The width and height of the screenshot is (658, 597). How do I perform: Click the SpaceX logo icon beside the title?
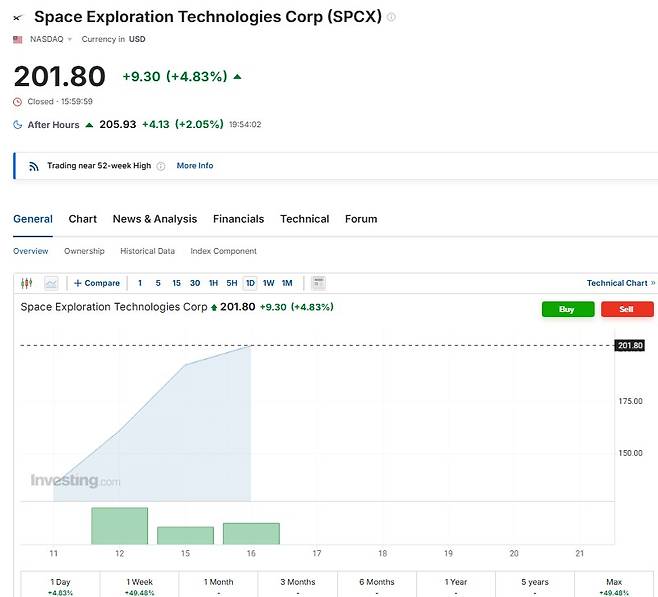click(18, 18)
